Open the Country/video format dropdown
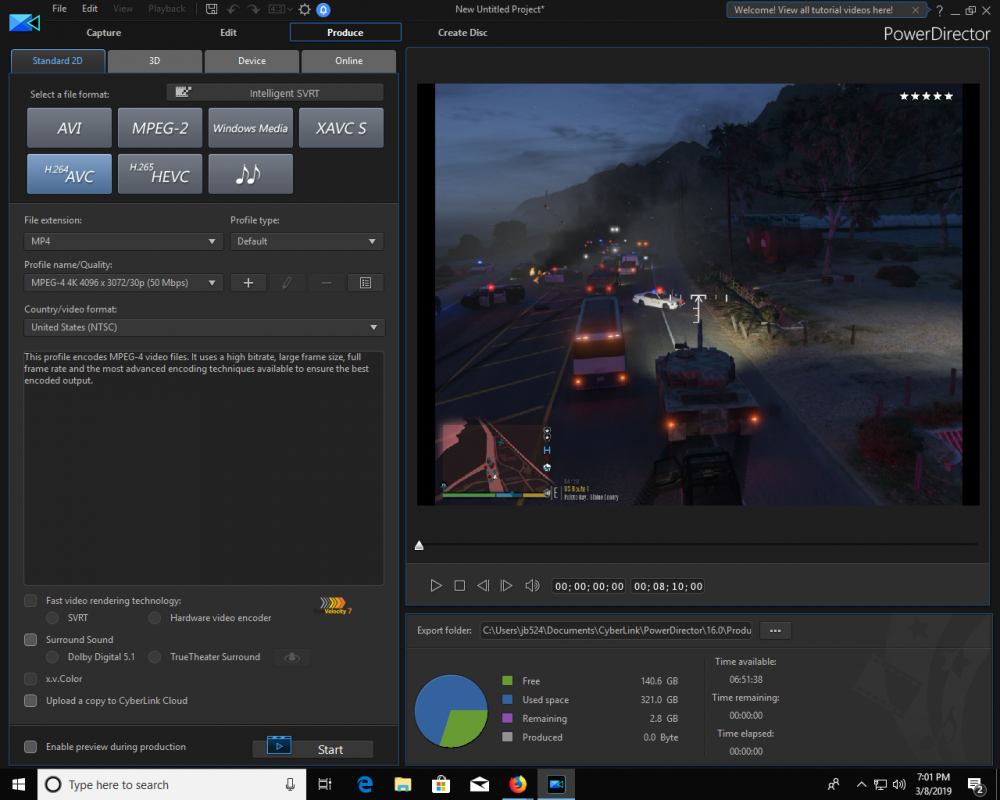Viewport: 1000px width, 800px height. (204, 327)
